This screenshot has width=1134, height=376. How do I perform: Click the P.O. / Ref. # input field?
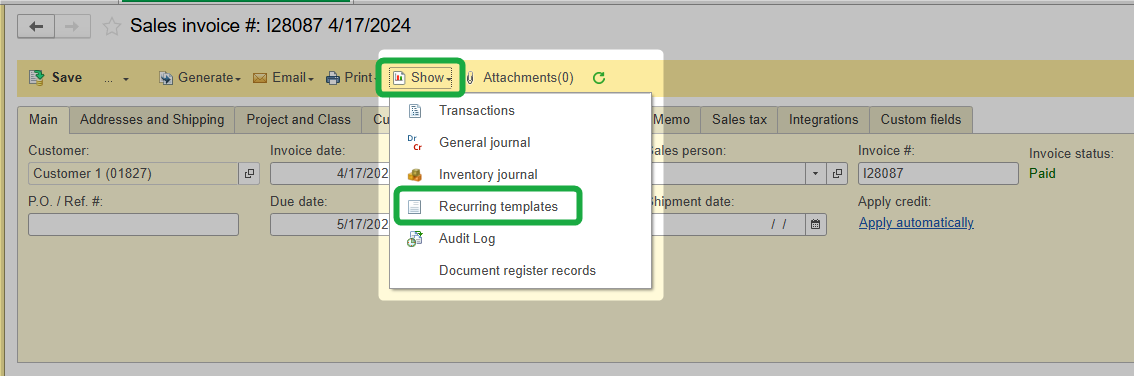coord(133,224)
